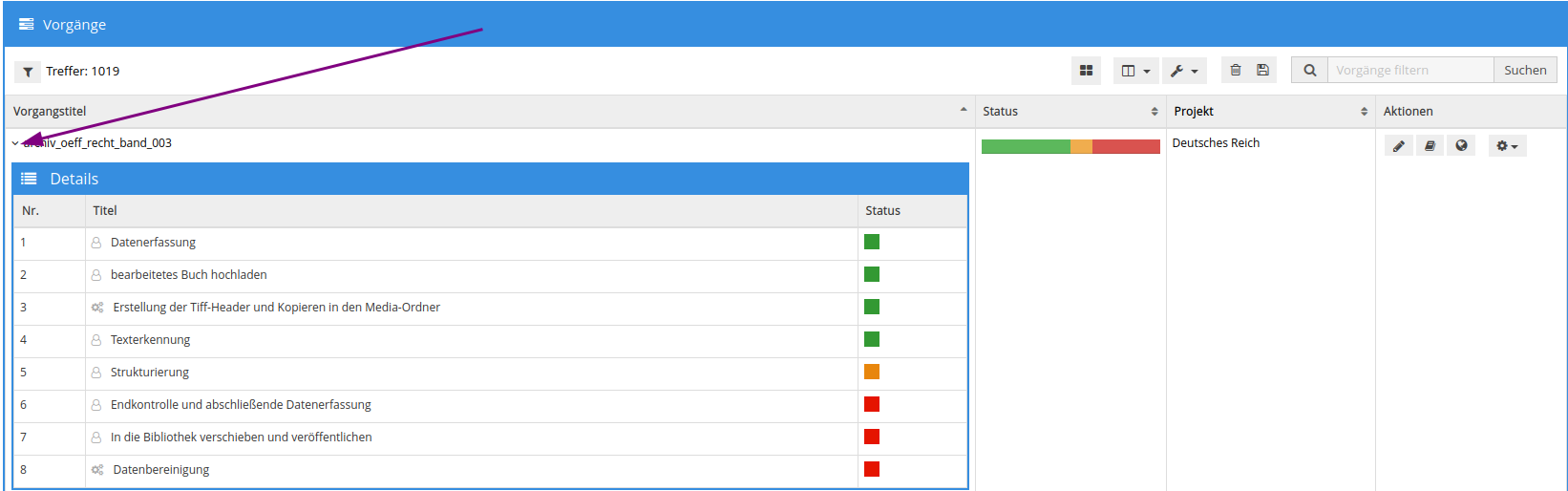The height and width of the screenshot is (491, 1568).
Task: Click the filter funnel icon beside Treffer
Action: [28, 72]
